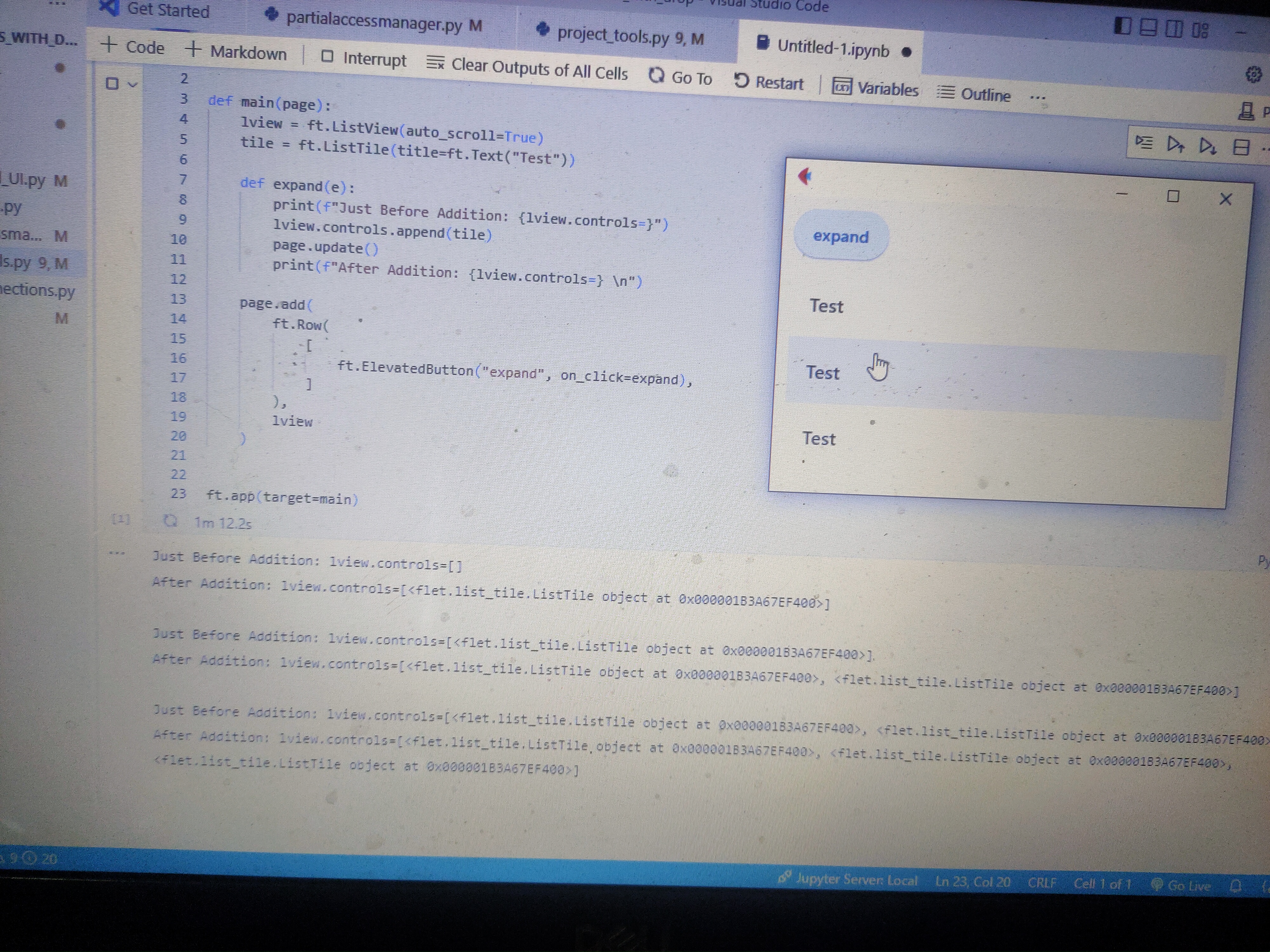This screenshot has width=1270, height=952.
Task: Toggle bottom panel layout icon
Action: [1148, 28]
